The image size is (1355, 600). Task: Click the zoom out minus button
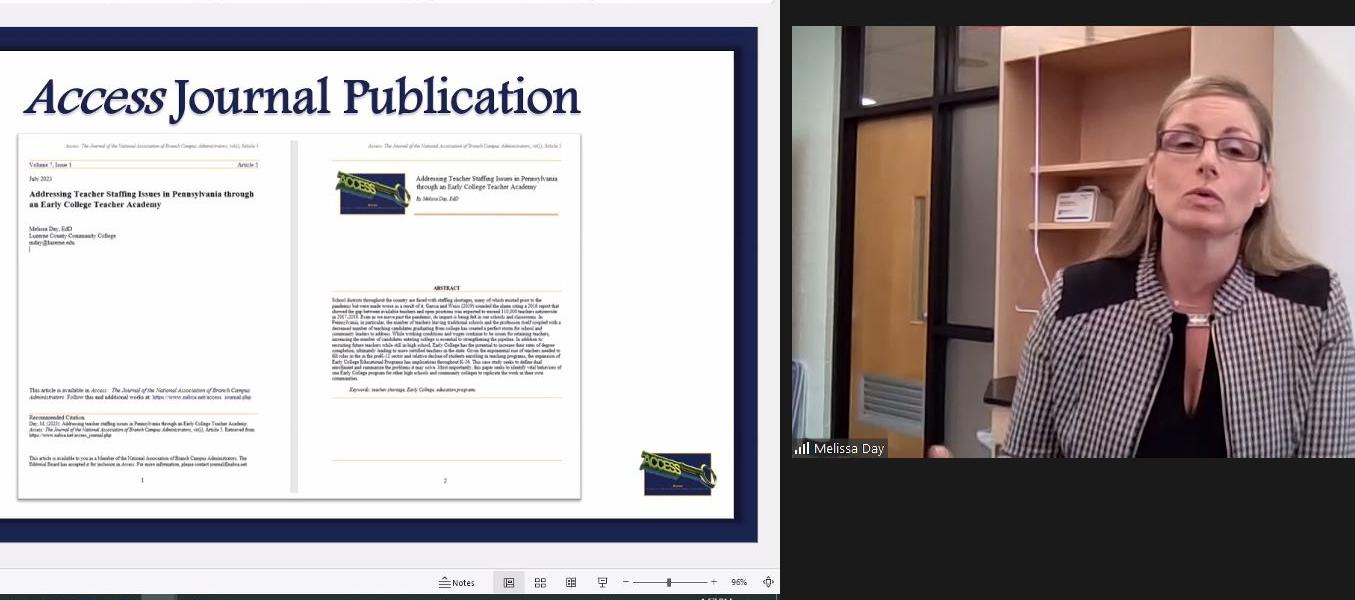(626, 582)
